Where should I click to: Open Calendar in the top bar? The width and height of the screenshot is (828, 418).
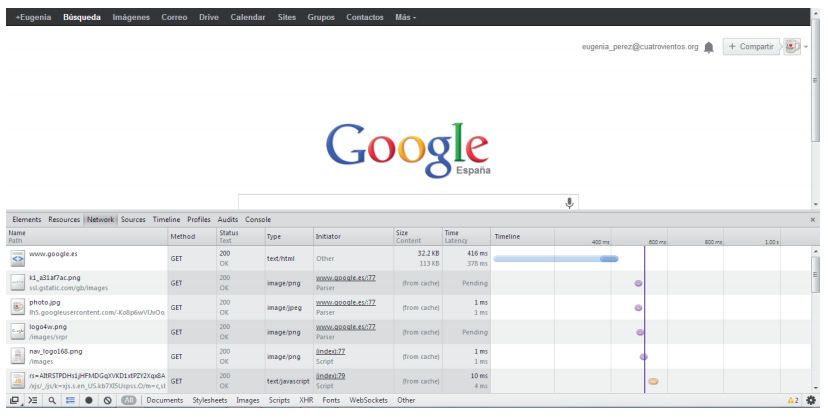click(x=248, y=17)
